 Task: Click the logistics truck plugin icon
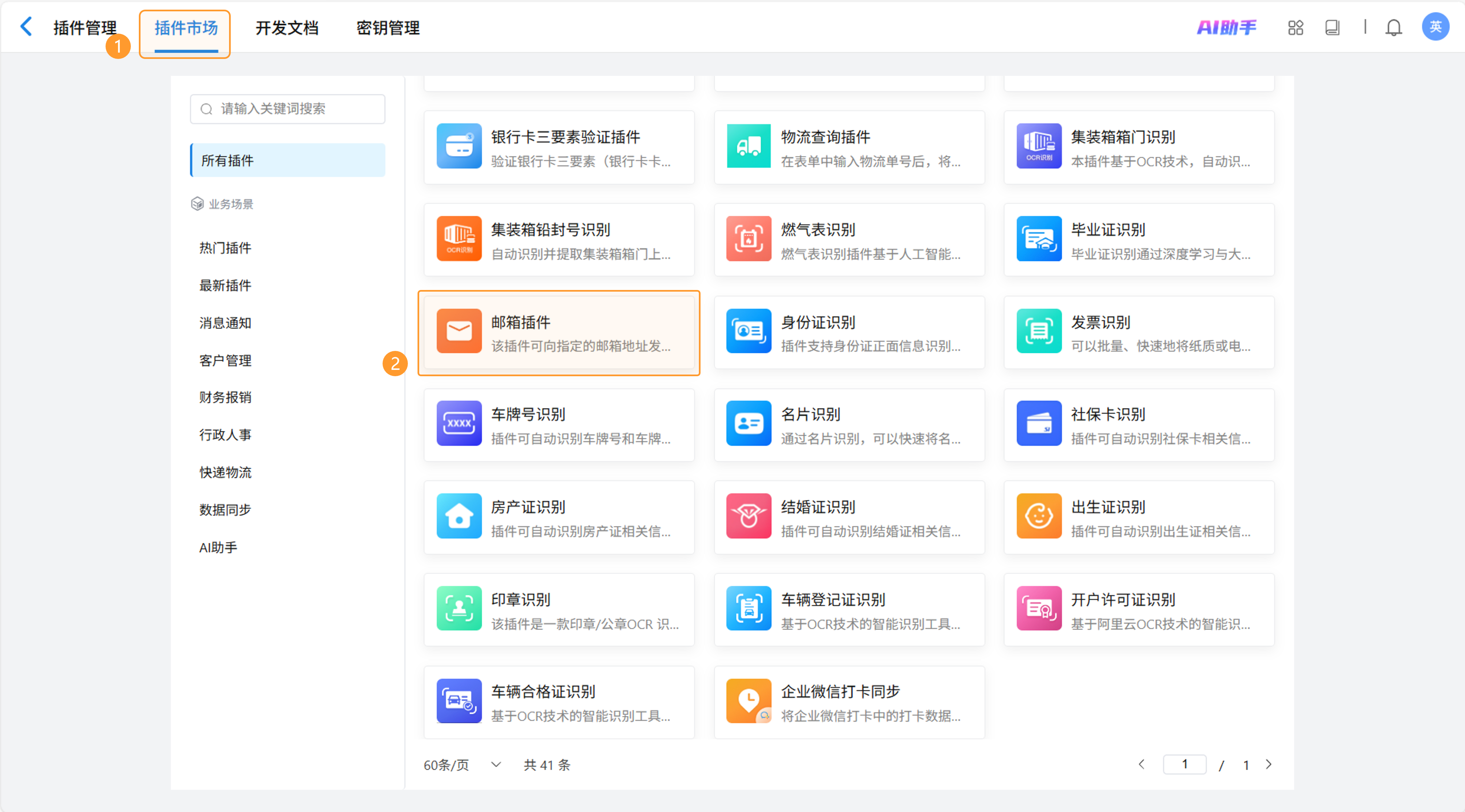pyautogui.click(x=748, y=146)
